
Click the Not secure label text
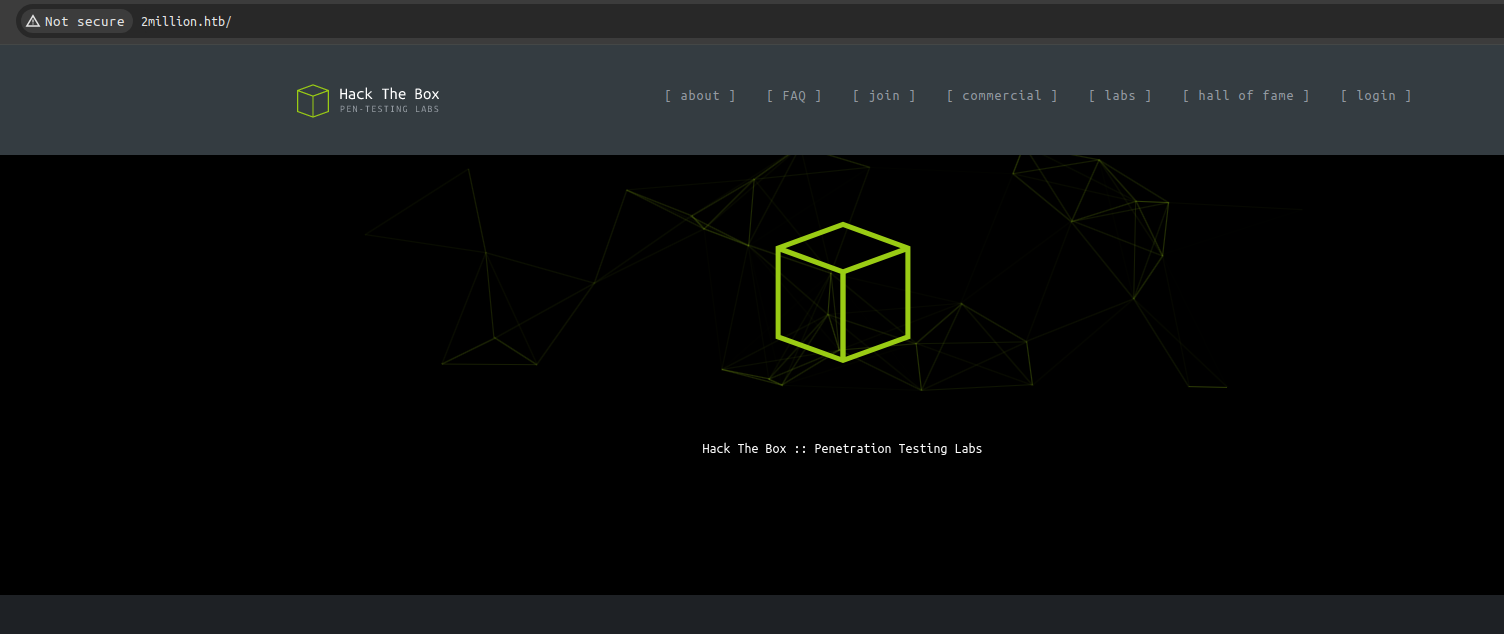pyautogui.click(x=85, y=21)
